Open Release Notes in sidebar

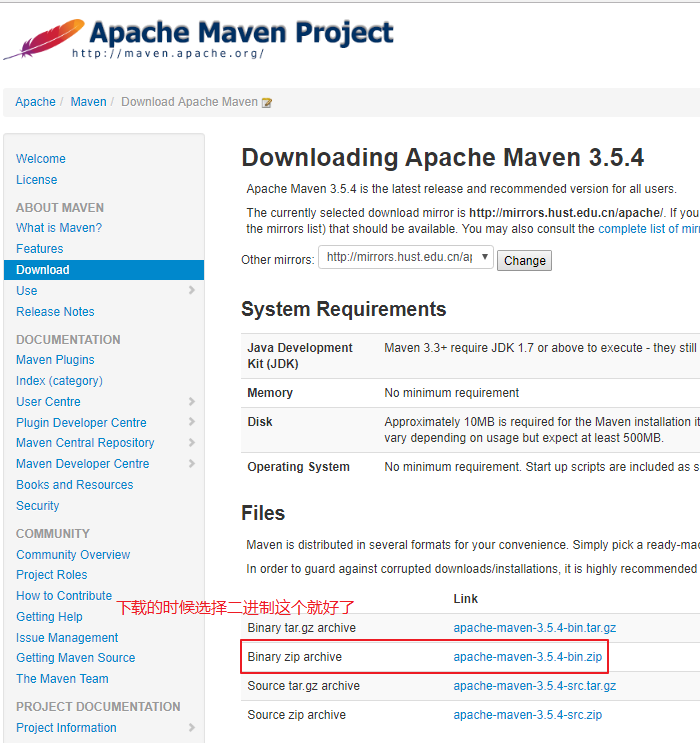[x=55, y=312]
